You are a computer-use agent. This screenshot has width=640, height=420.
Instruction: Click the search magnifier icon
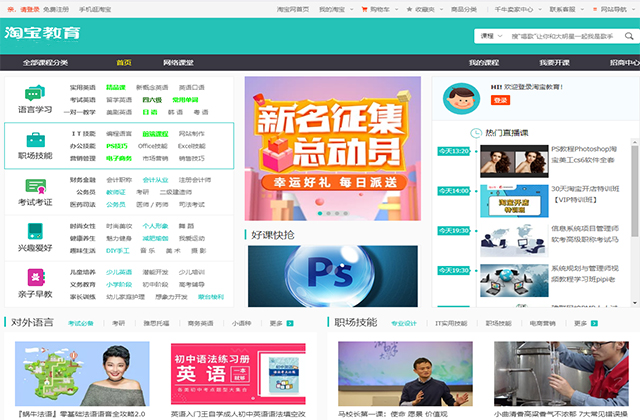coord(629,36)
